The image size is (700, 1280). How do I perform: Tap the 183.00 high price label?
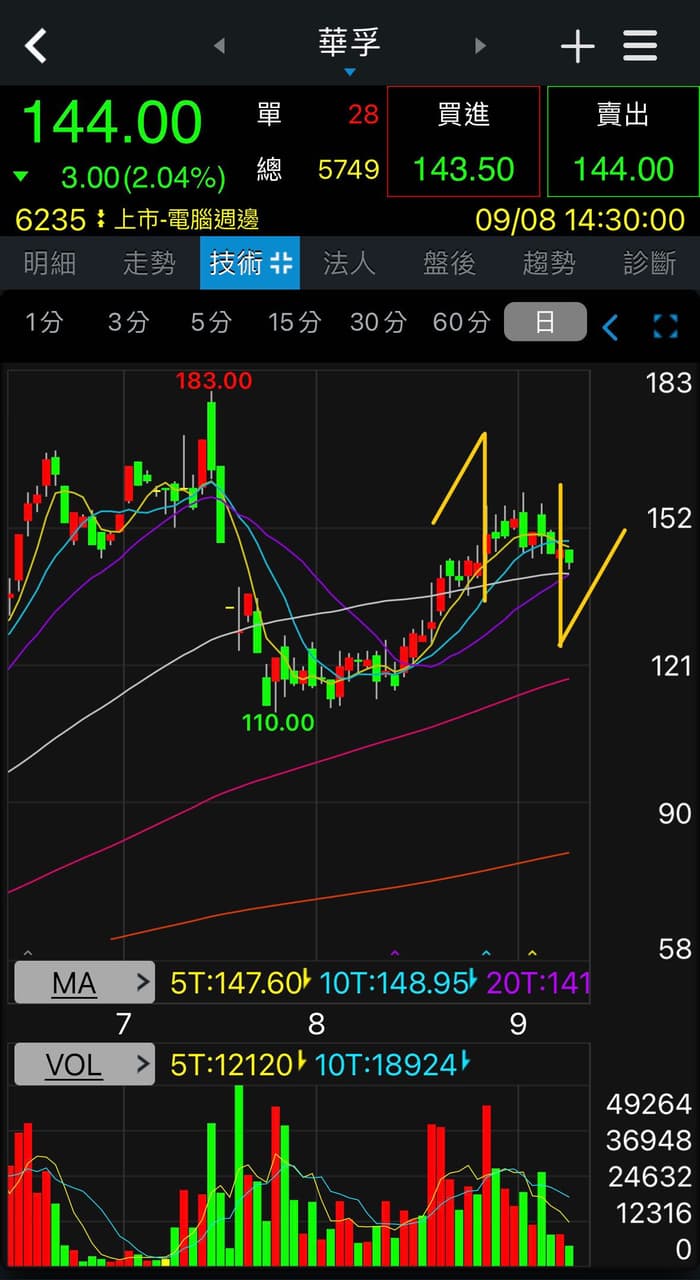(x=214, y=380)
